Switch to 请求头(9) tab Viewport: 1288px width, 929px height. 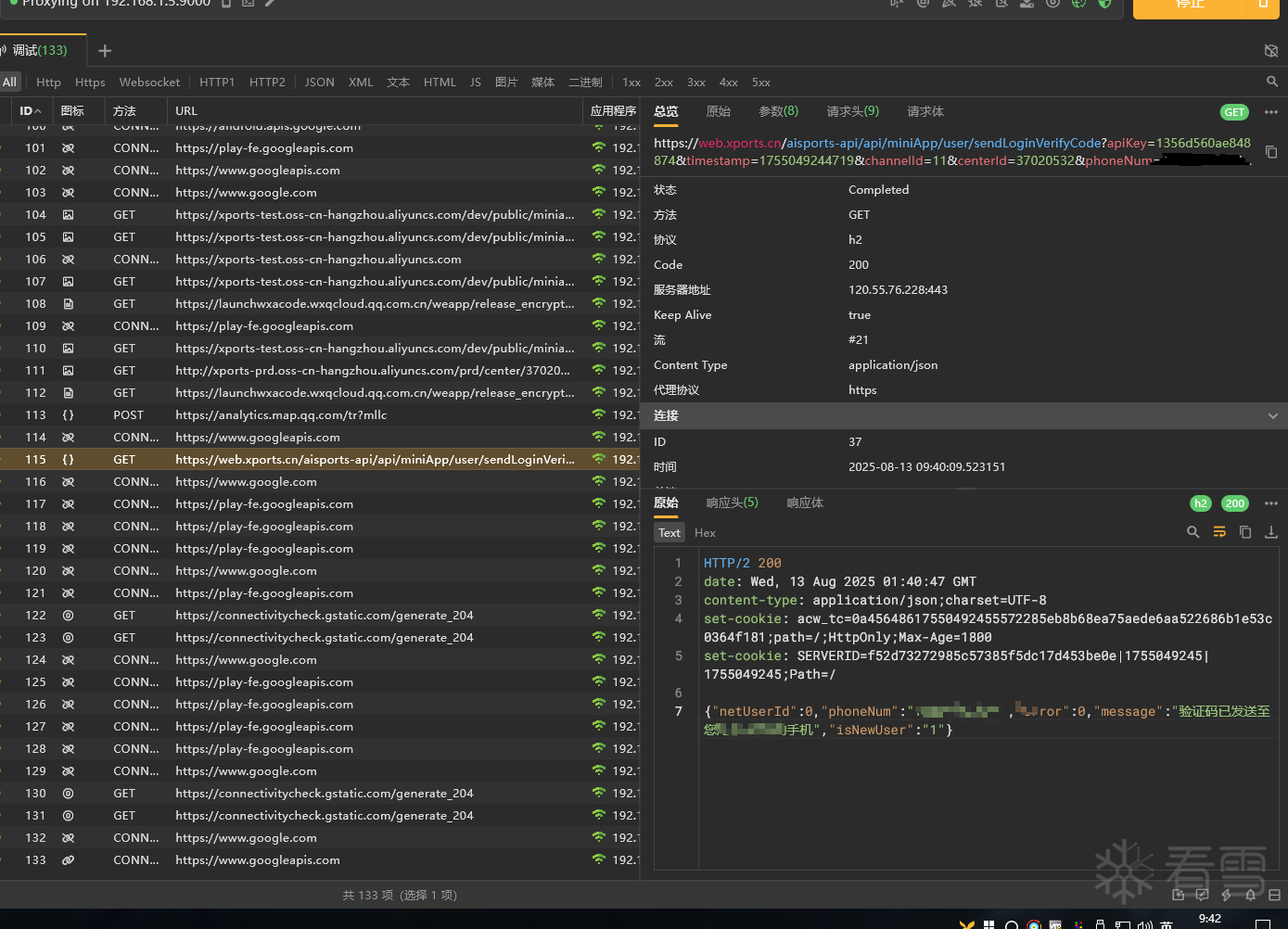[852, 112]
